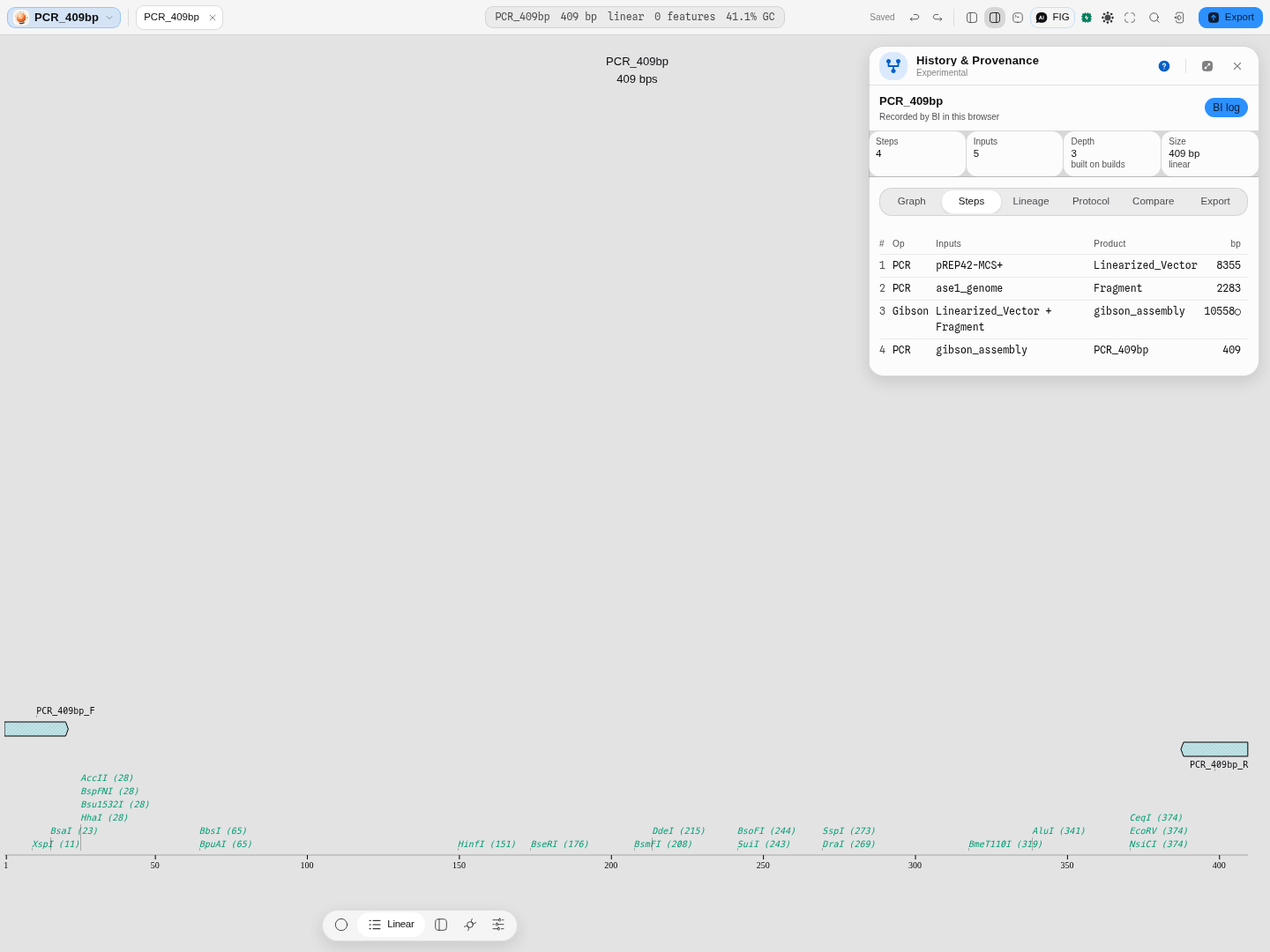Click the History & Provenance branch icon
Viewport: 1270px width, 952px height.
coord(893,66)
